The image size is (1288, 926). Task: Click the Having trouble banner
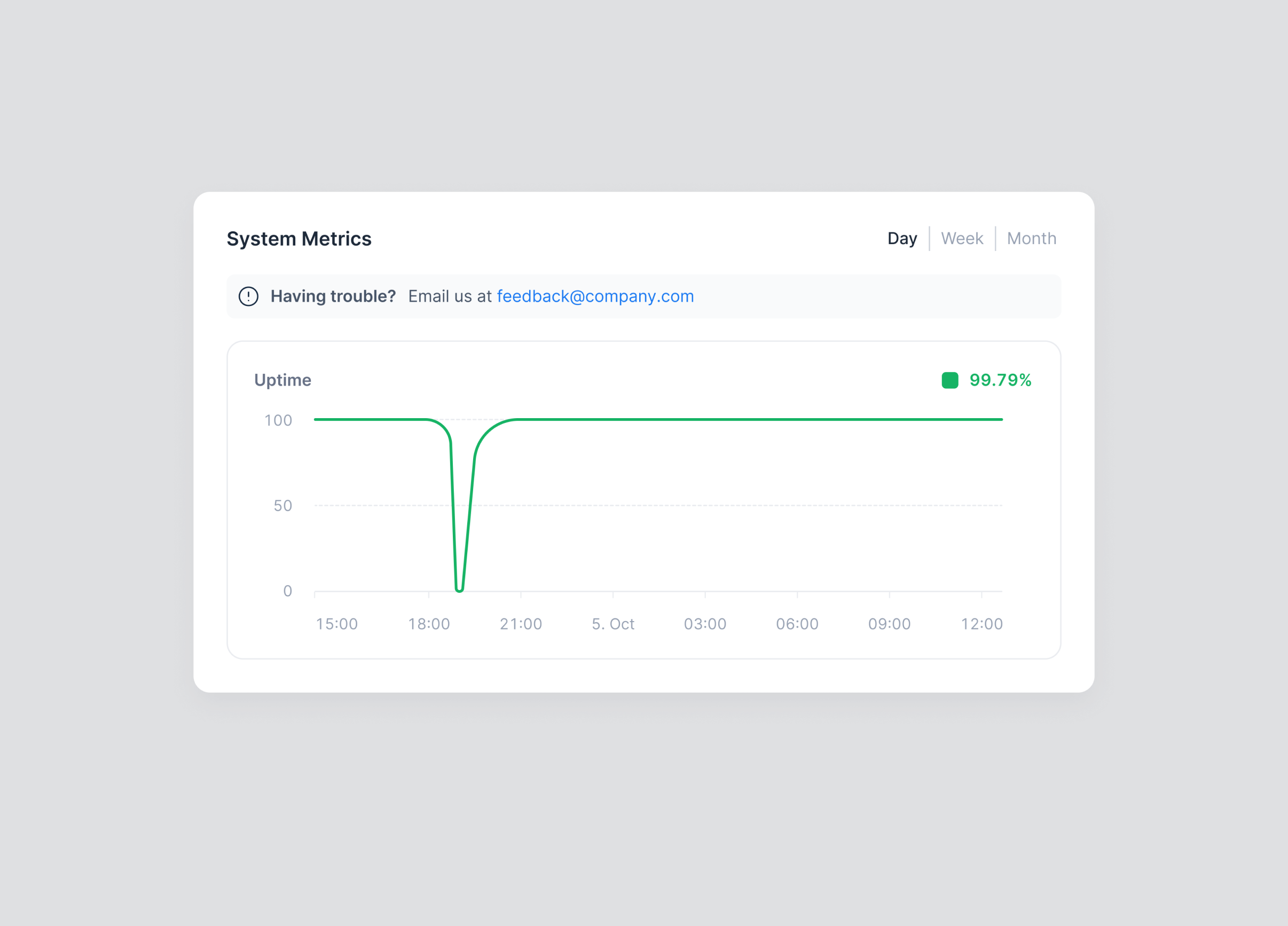[334, 296]
